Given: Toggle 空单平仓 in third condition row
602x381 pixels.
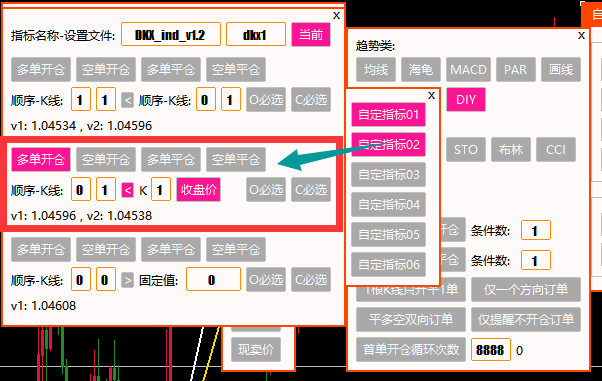Looking at the screenshot, I should pos(236,250).
